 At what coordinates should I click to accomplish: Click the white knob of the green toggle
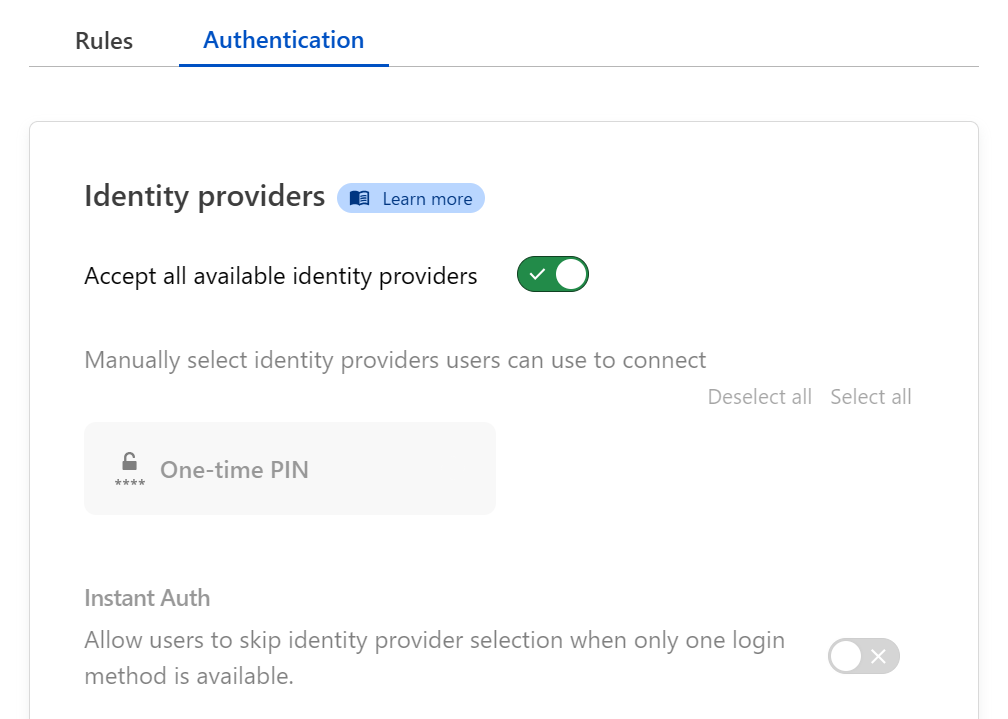570,275
